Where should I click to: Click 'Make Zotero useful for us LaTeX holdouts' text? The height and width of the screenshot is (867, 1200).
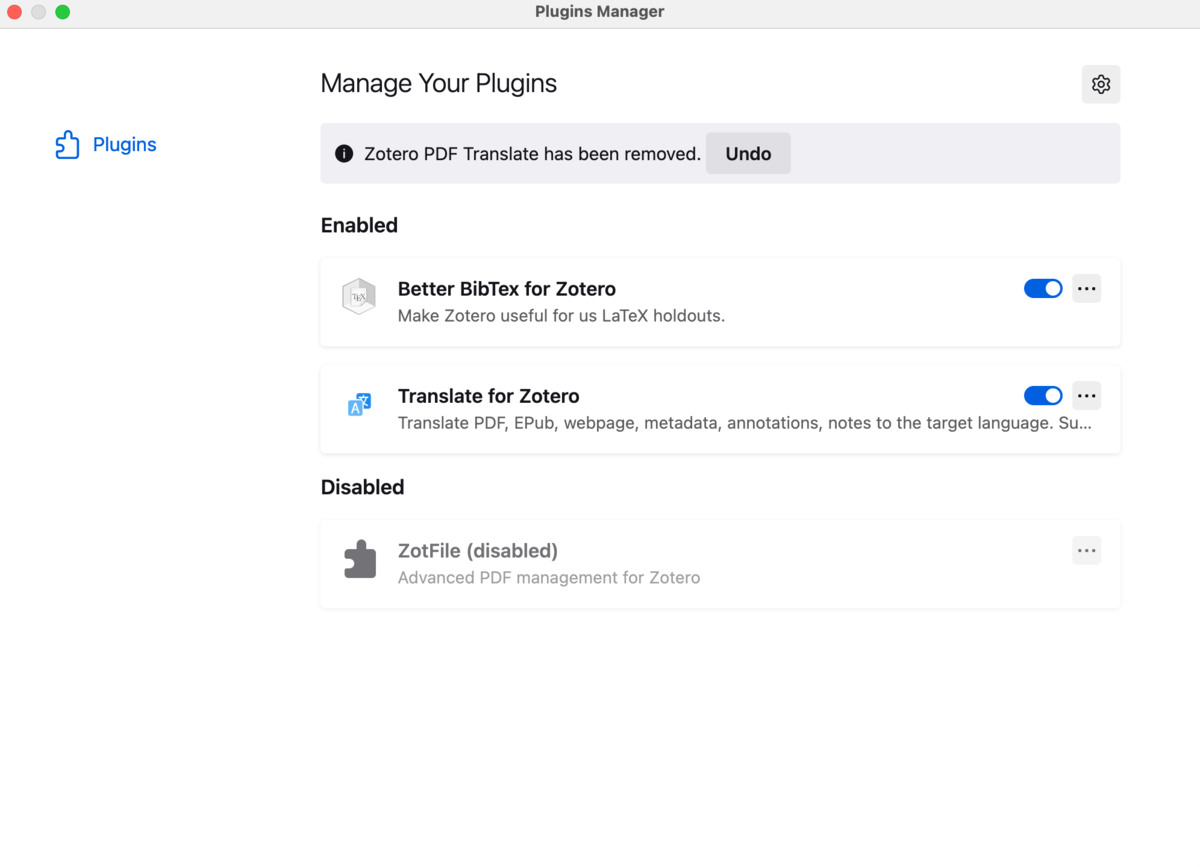click(561, 316)
